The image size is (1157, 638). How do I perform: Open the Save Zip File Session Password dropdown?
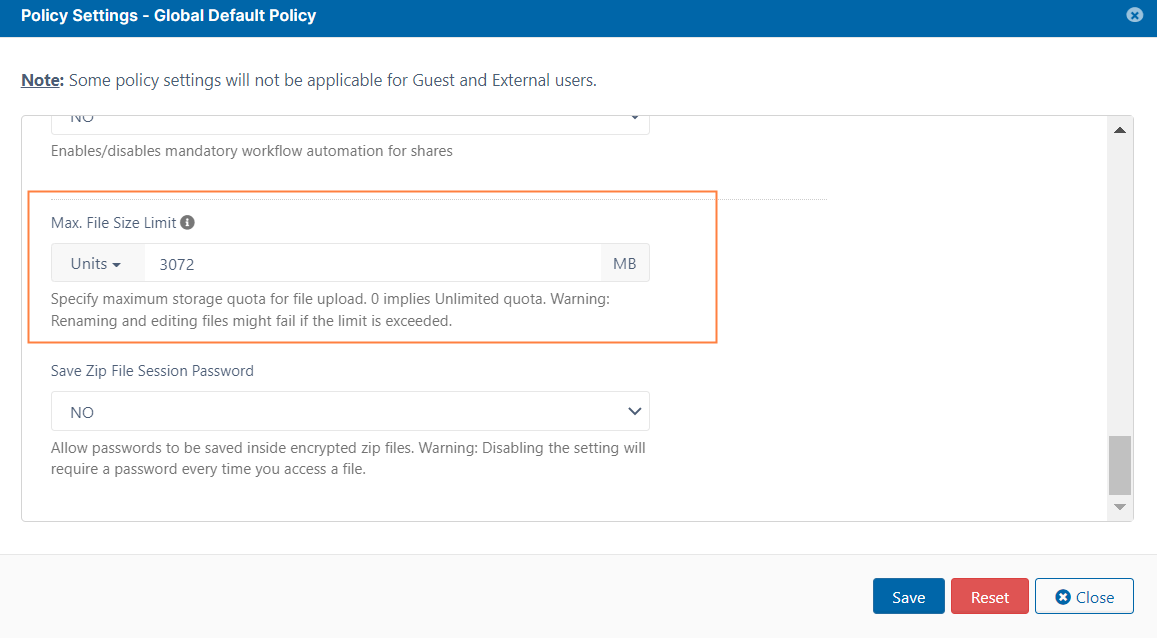[350, 412]
